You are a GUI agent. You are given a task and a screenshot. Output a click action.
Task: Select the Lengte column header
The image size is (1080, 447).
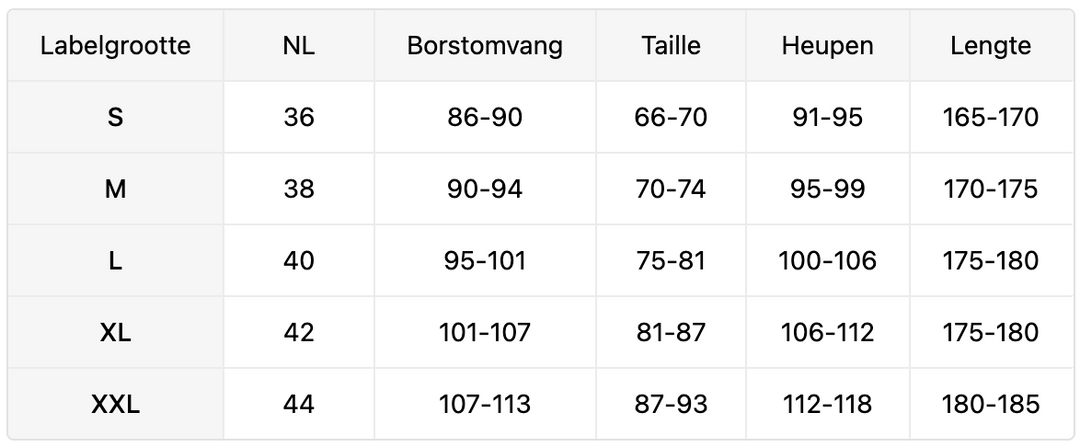click(x=990, y=46)
